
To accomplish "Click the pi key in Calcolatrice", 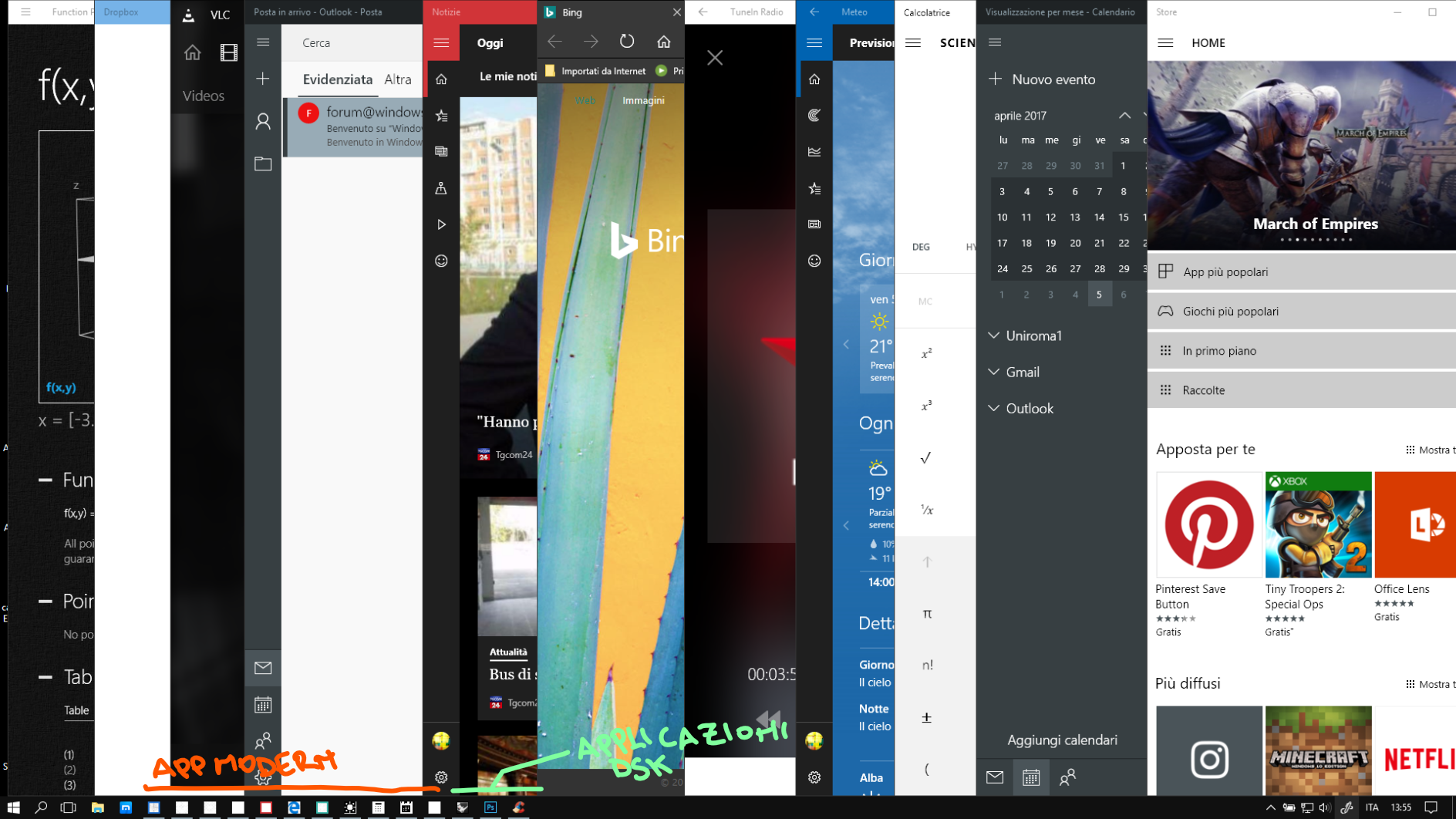I will tap(927, 613).
